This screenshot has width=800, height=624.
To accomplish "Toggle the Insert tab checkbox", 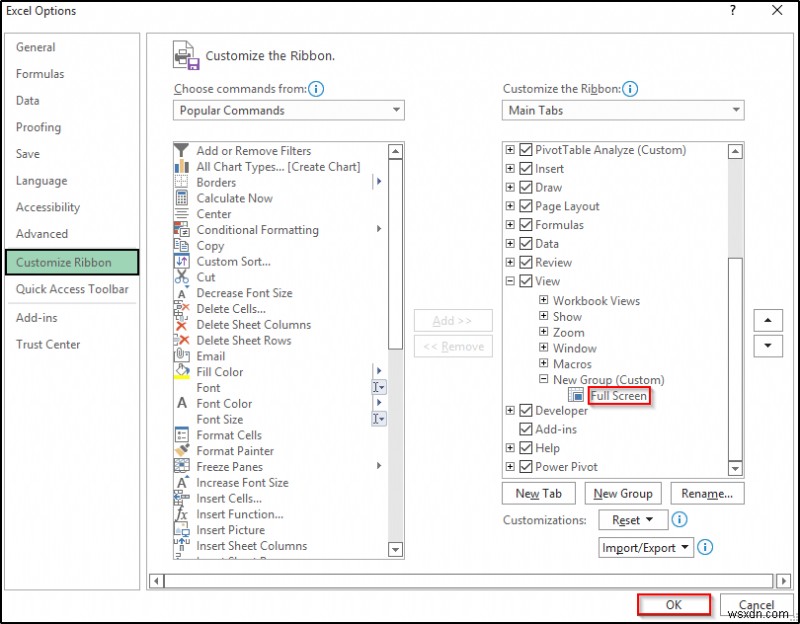I will point(526,169).
